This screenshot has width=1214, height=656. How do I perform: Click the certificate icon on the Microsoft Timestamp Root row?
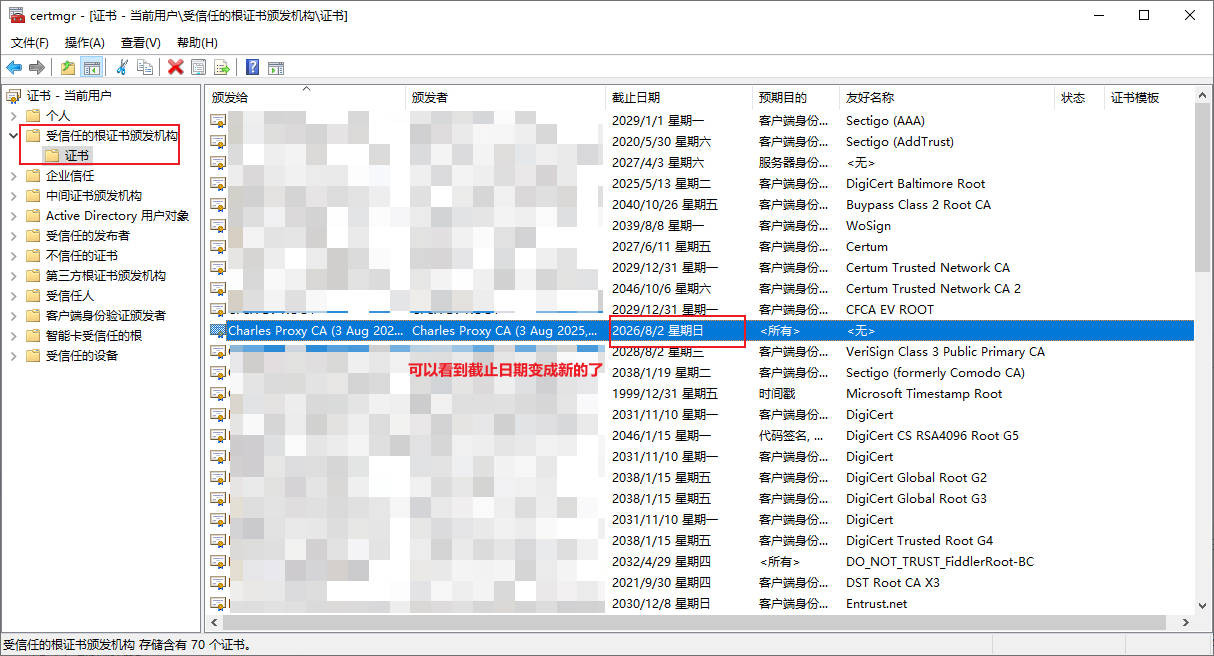(218, 394)
